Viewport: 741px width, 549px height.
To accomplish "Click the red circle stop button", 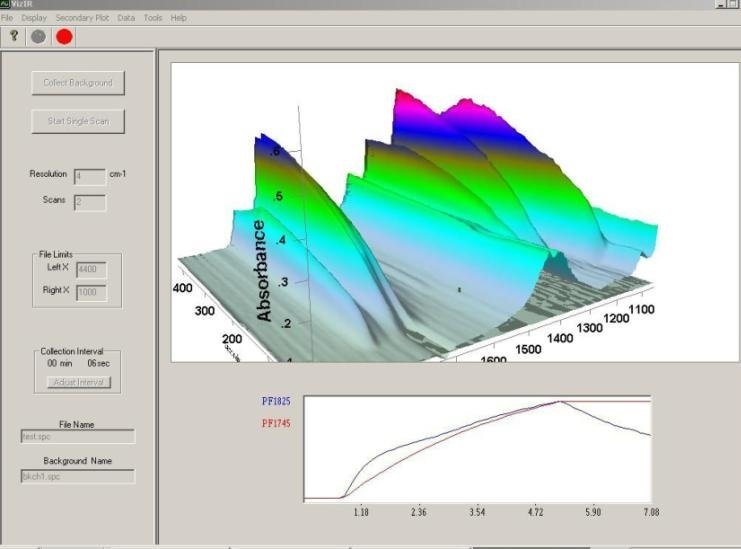I will click(65, 36).
